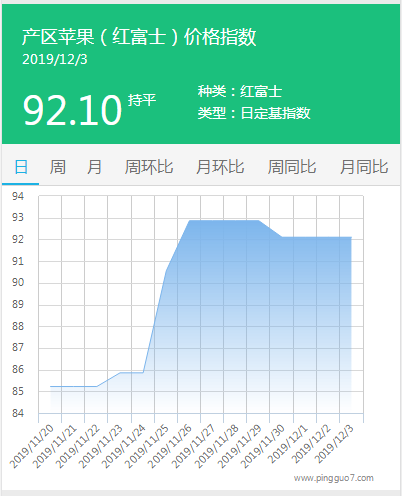
Task: Click the www.pingguo7.com link
Action: 333,478
